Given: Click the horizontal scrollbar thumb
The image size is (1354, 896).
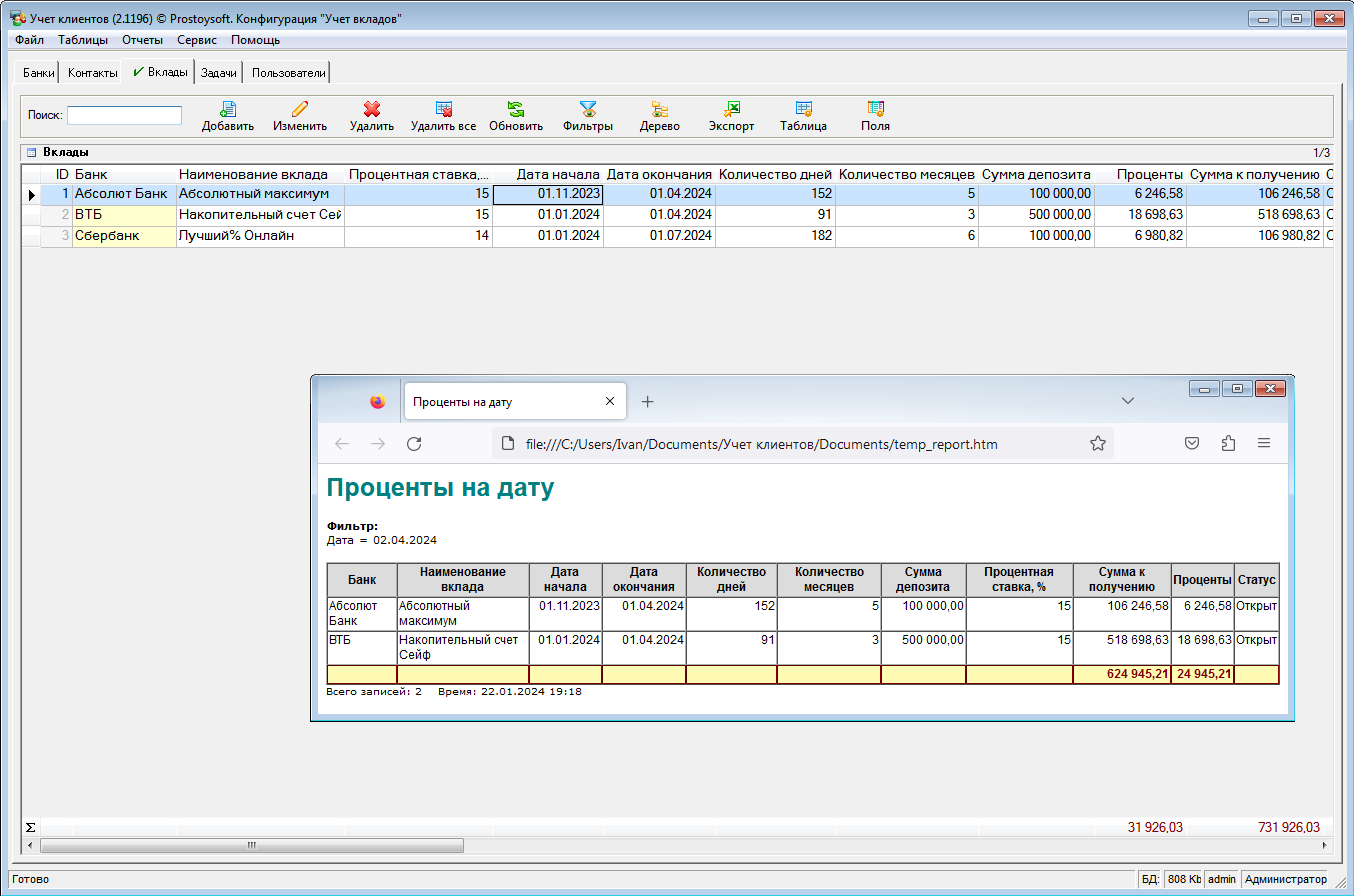Looking at the screenshot, I should 251,845.
